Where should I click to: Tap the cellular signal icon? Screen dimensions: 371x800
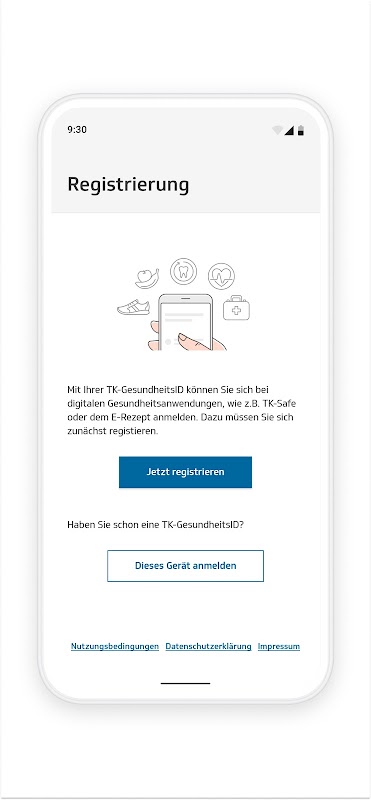coord(289,131)
